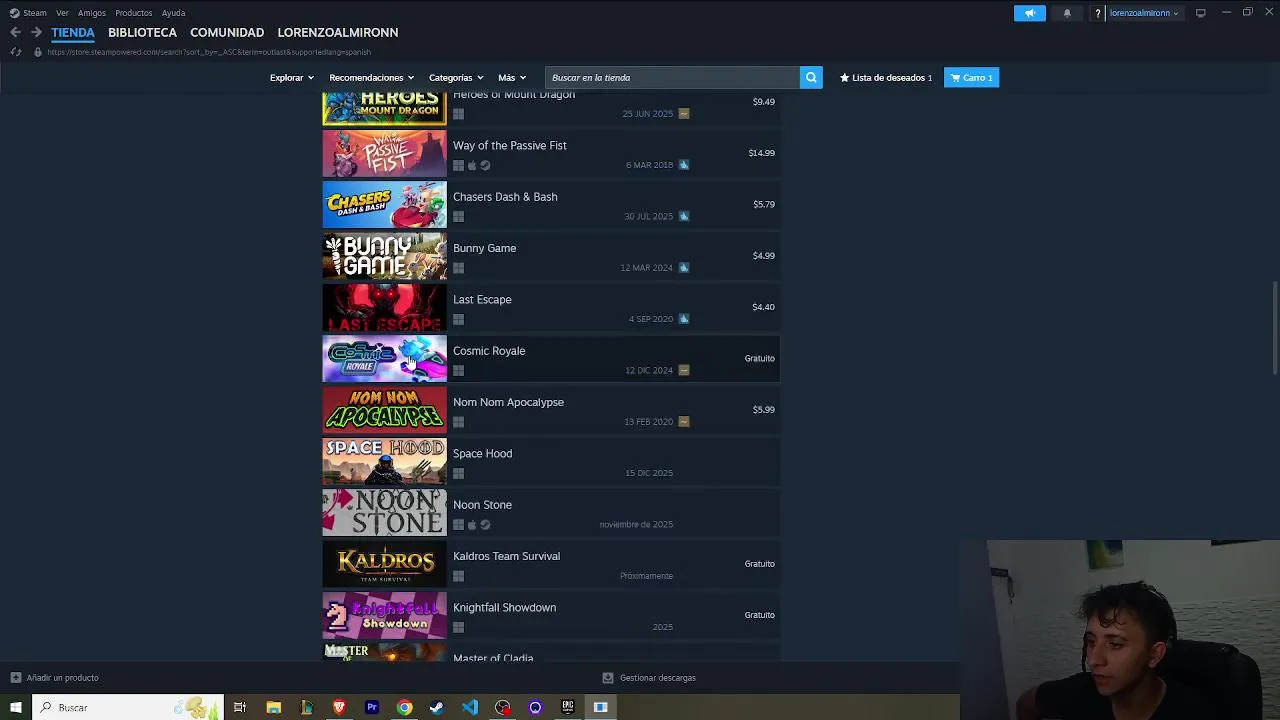Open Gestionar descargas

(657, 678)
